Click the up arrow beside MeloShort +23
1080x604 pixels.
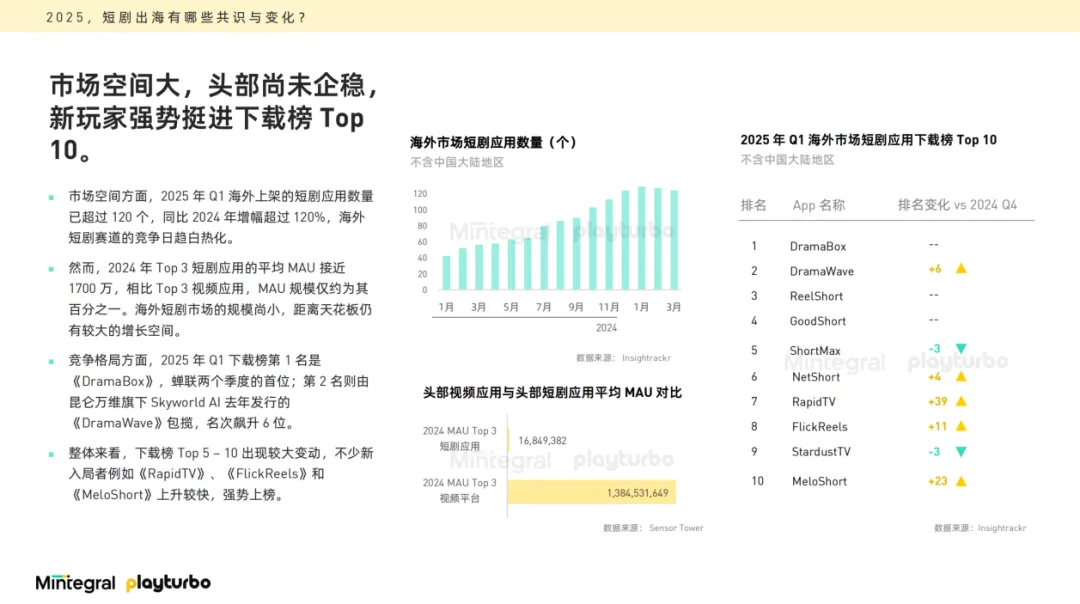pyautogui.click(x=961, y=481)
